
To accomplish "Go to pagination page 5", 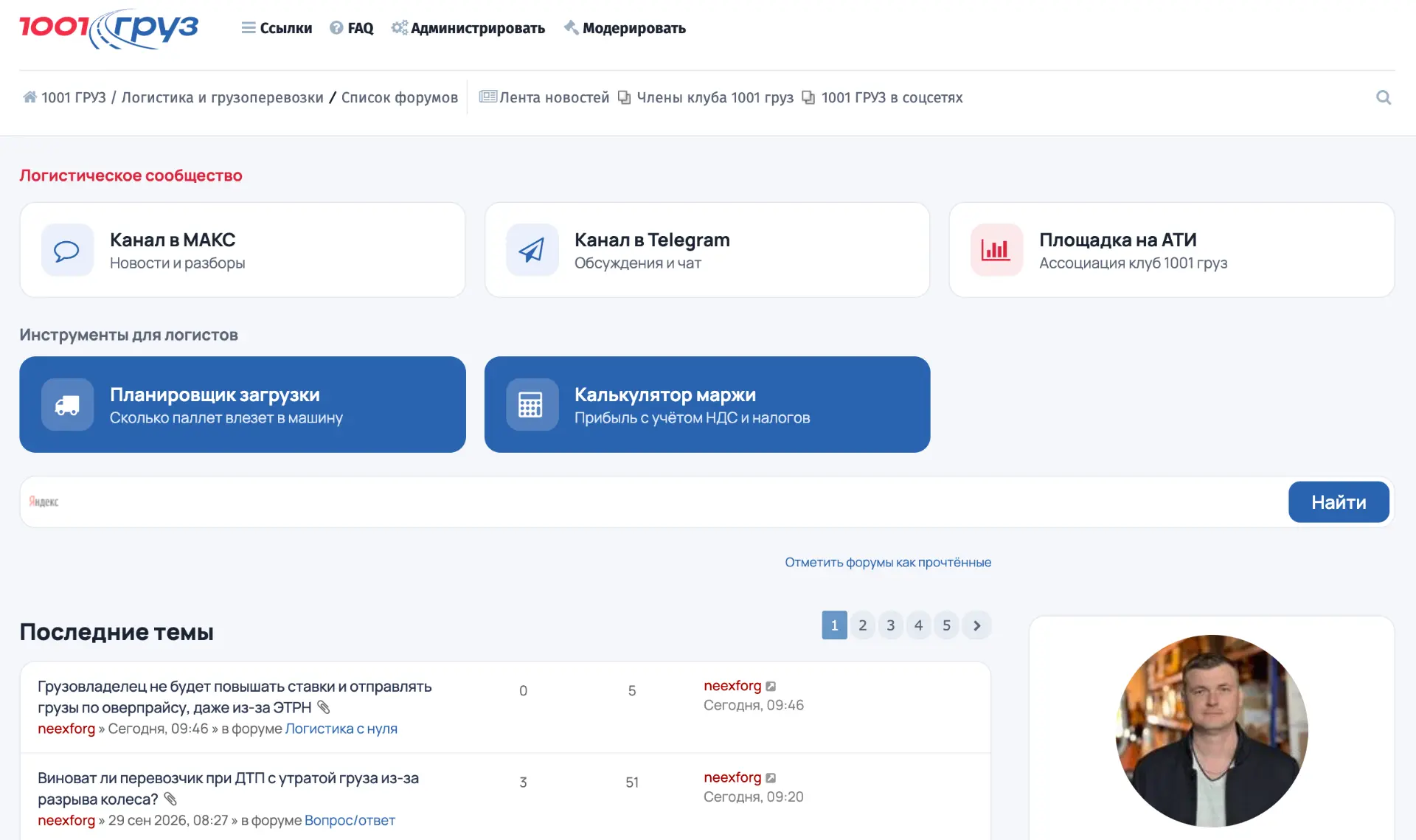I will point(946,625).
